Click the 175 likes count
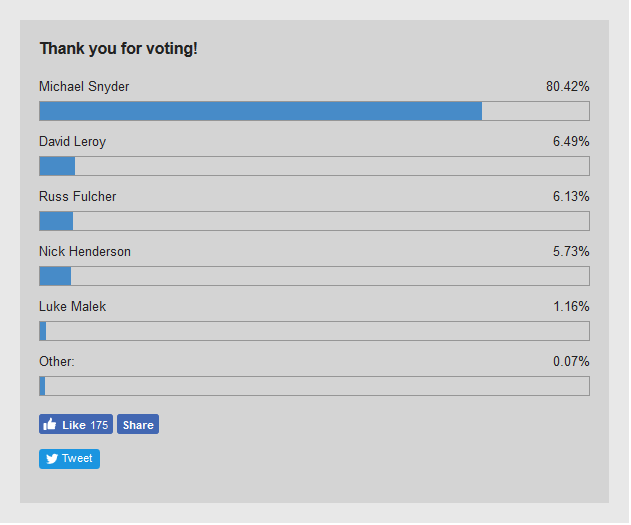The width and height of the screenshot is (631, 525). [x=99, y=425]
